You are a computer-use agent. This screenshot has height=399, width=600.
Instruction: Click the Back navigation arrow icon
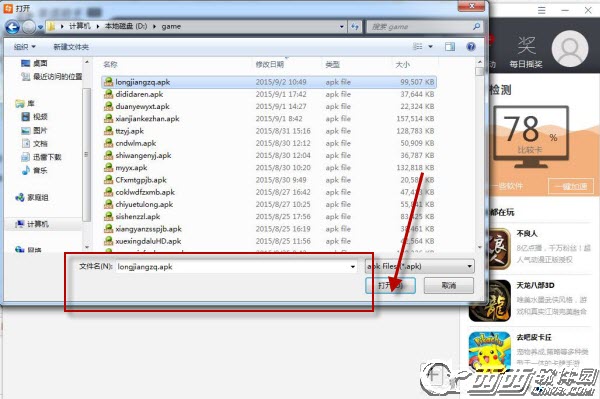13,27
